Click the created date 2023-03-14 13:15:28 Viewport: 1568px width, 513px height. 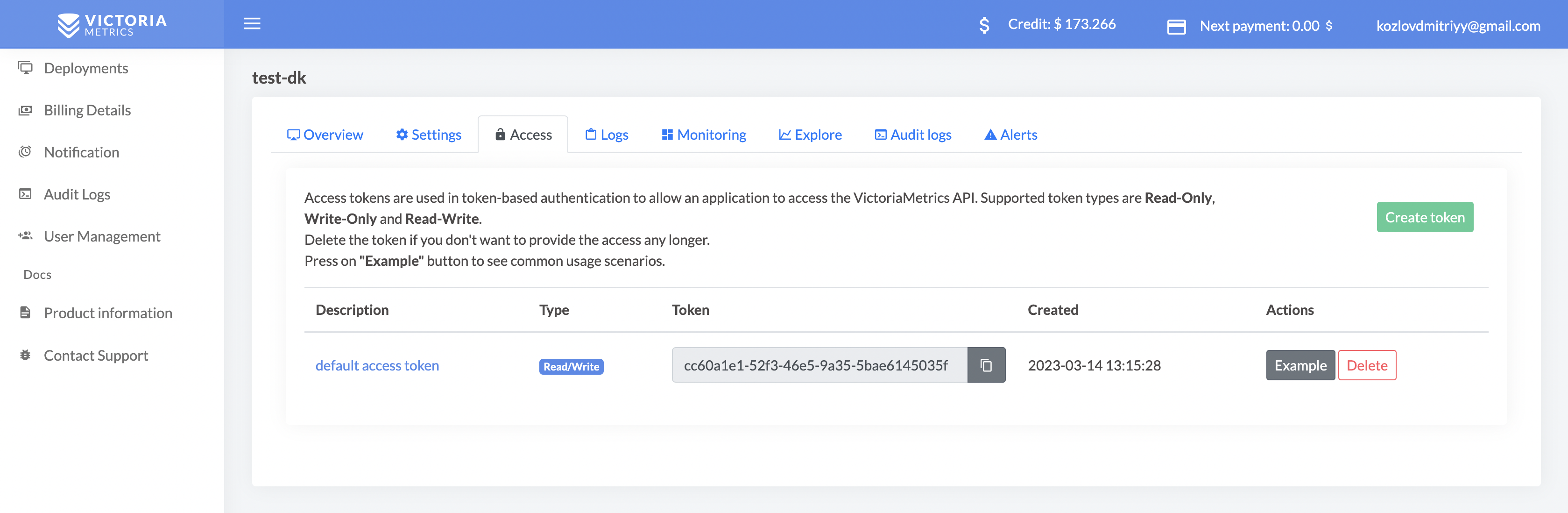tap(1095, 365)
